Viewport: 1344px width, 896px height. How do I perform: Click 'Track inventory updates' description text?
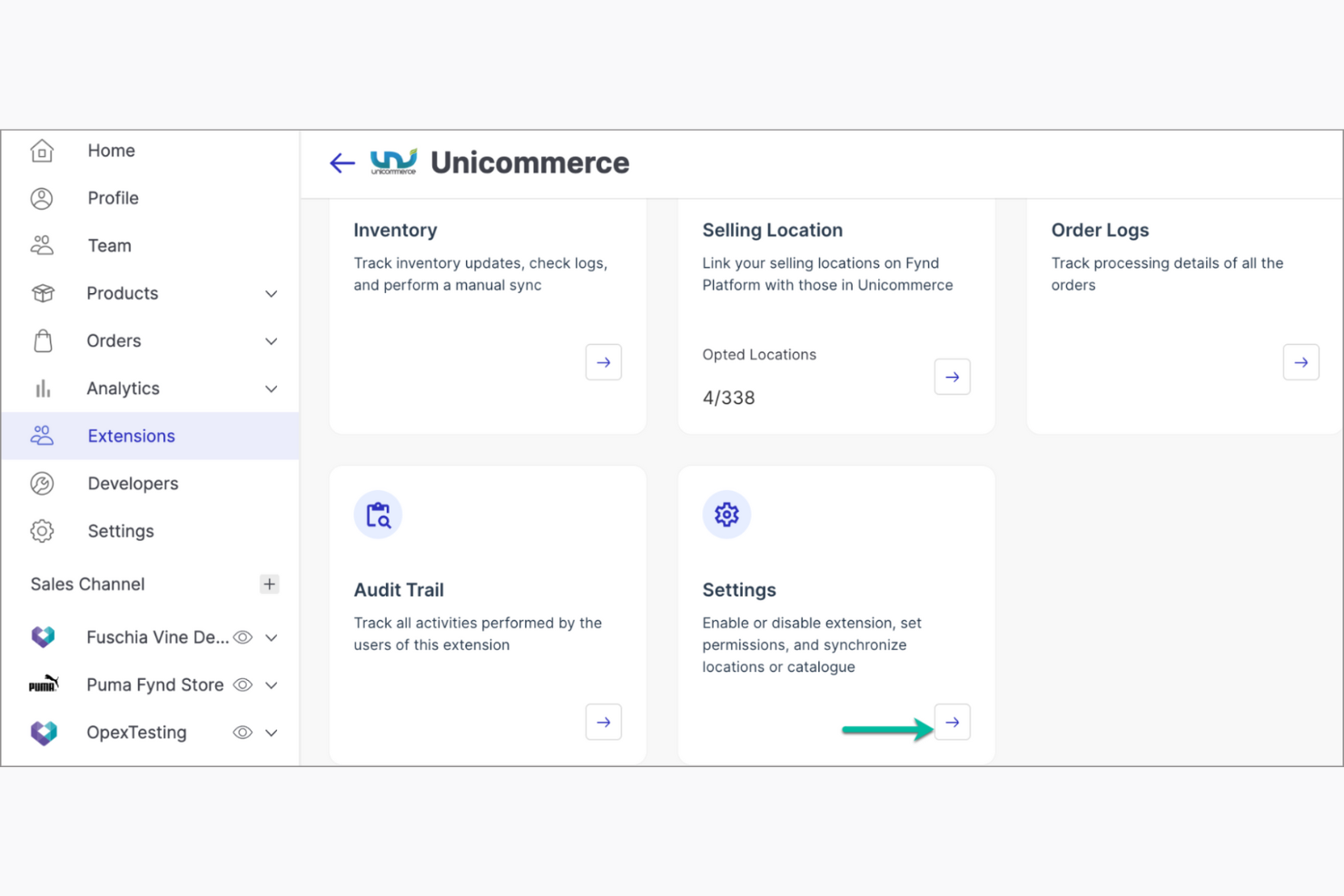480,274
